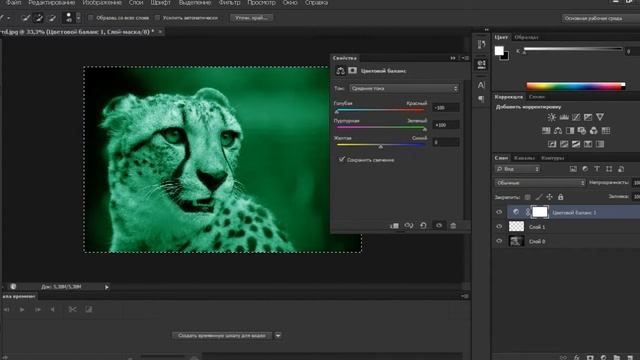
Task: Delete the adjustment layer via trash icon in Properties
Action: click(453, 226)
